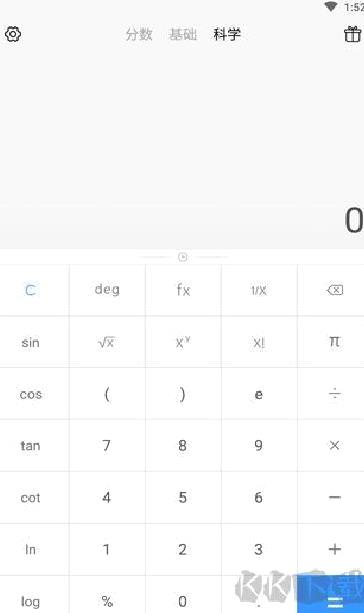This screenshot has height=613, width=364.
Task: Tap the factorial X! key
Action: click(x=258, y=343)
